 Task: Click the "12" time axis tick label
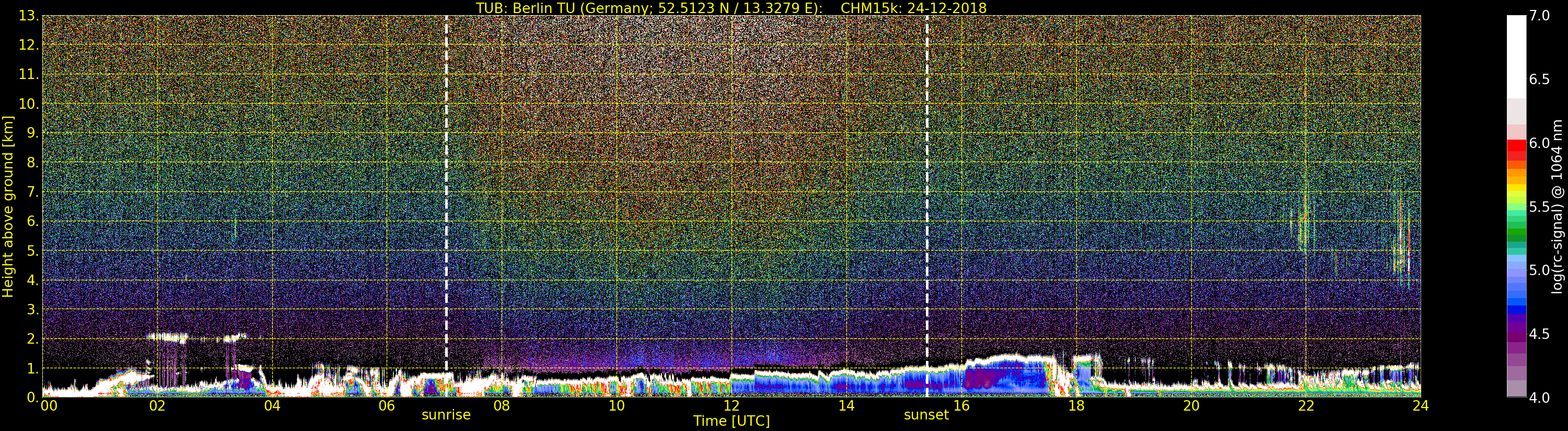tap(731, 406)
